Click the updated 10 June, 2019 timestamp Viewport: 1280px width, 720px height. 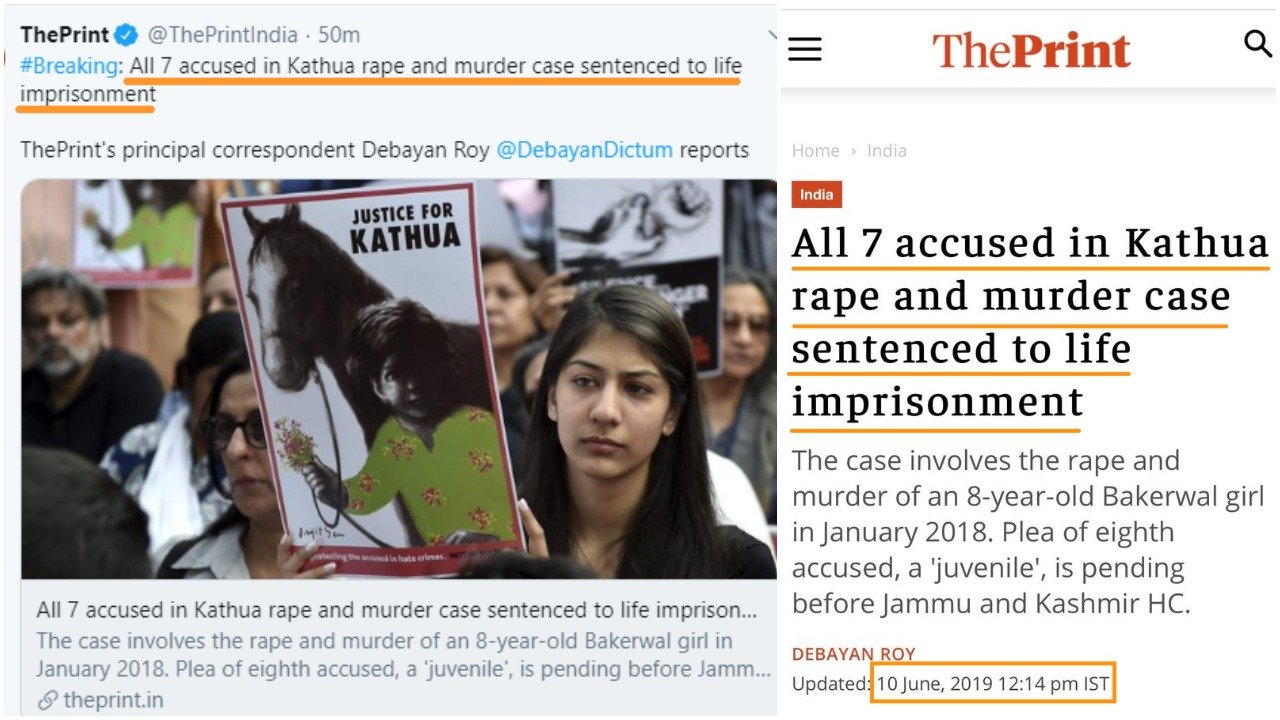coord(992,685)
